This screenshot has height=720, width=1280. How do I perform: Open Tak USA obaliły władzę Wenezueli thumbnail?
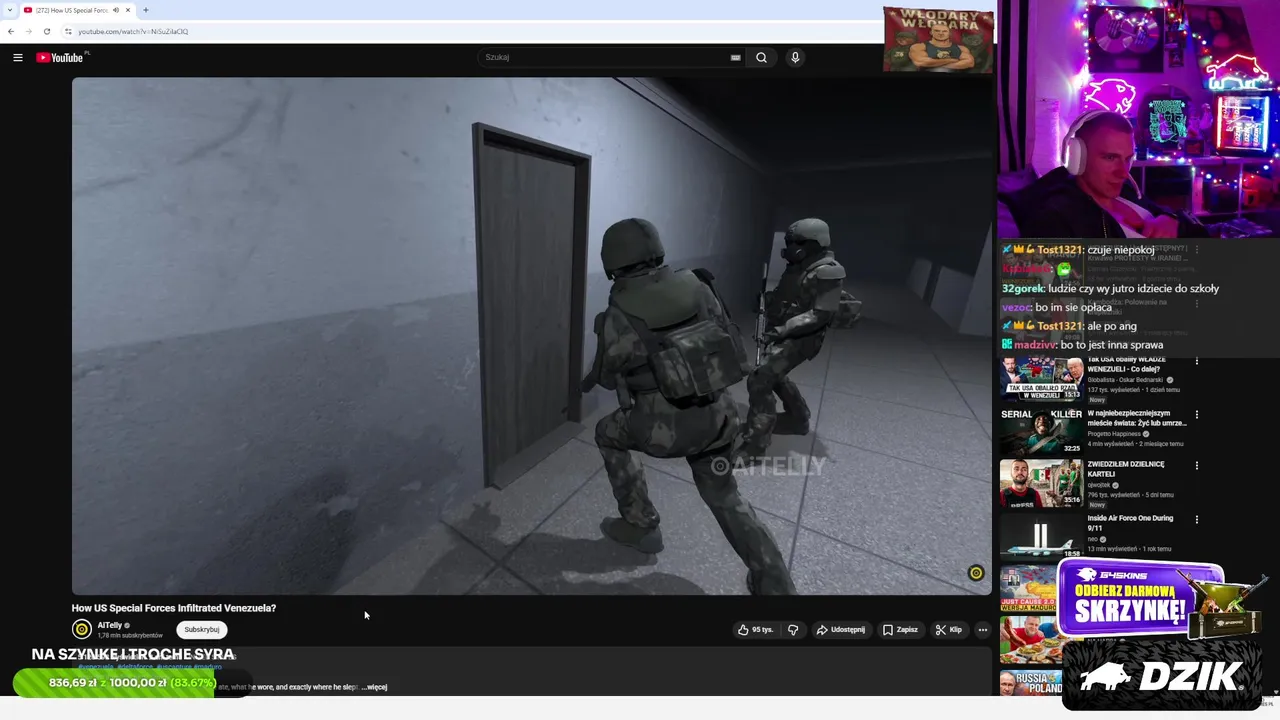pos(1041,379)
